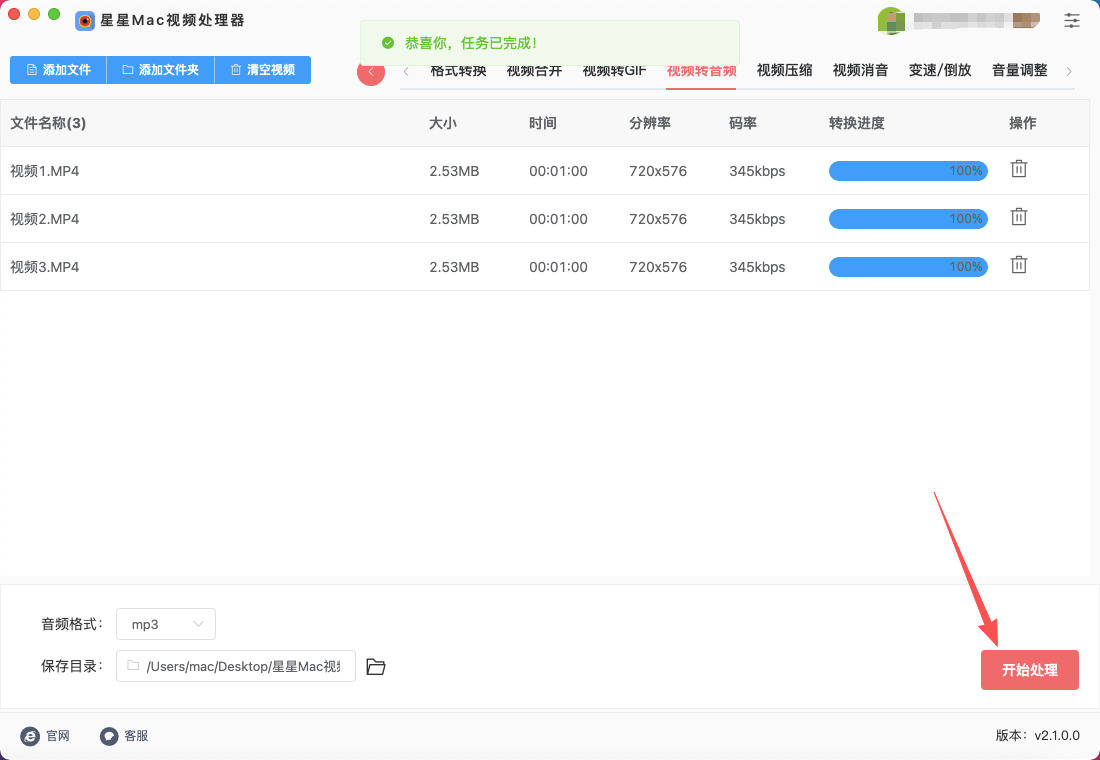
Task: Expand the 音频格式 mp3 dropdown
Action: point(166,624)
